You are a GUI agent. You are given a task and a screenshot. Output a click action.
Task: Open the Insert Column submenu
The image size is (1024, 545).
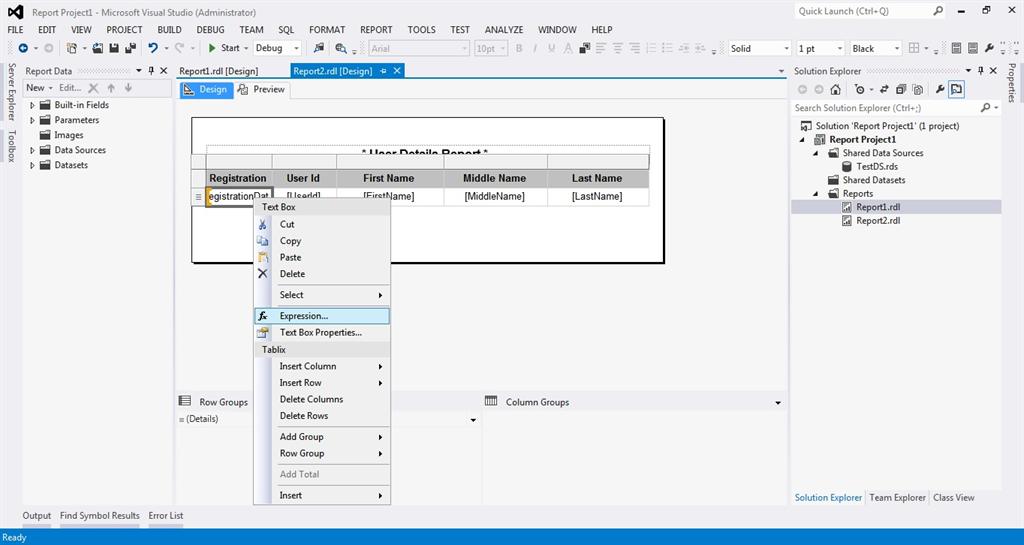click(322, 366)
